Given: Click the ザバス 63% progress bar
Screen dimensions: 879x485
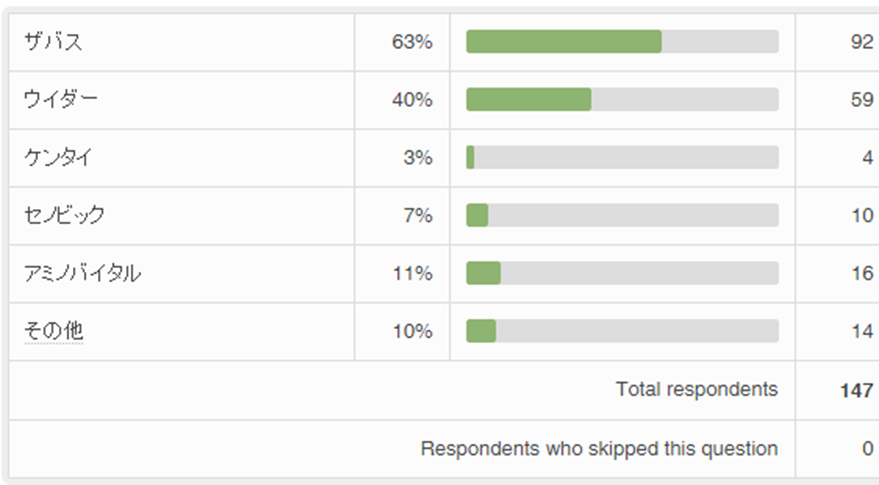Looking at the screenshot, I should click(622, 42).
